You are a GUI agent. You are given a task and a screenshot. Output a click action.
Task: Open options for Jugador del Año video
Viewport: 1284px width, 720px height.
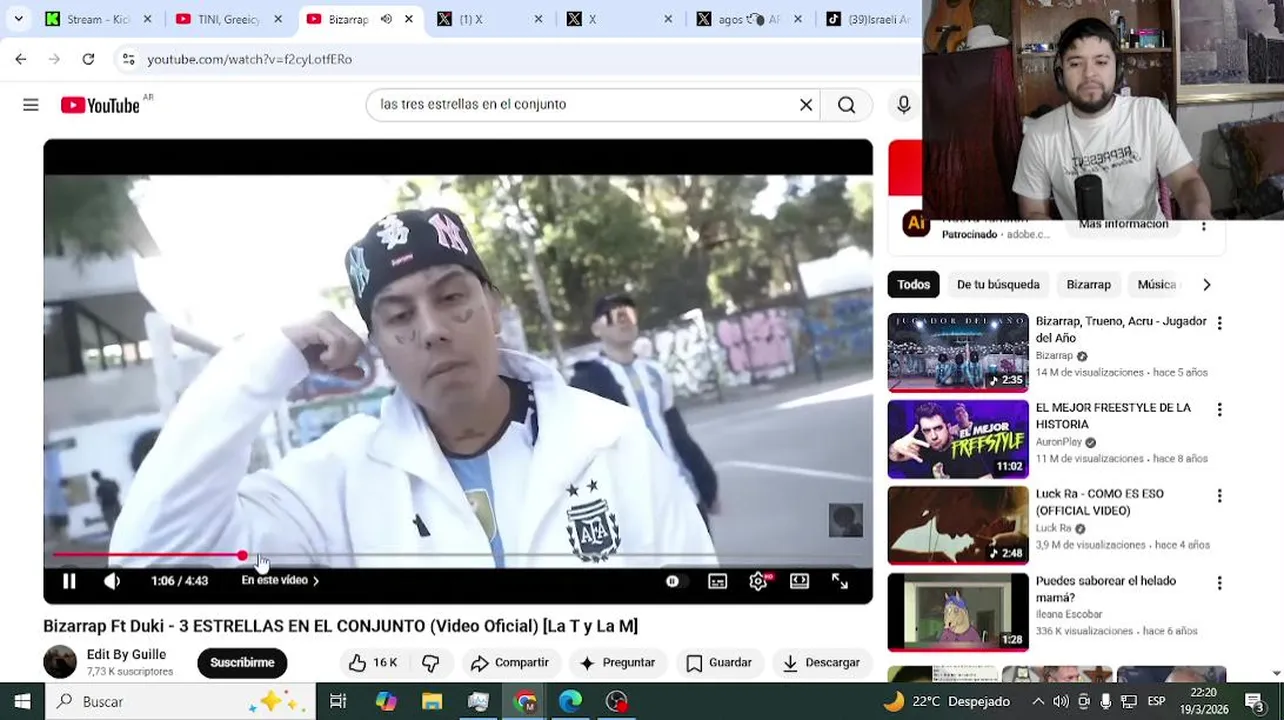[x=1219, y=323]
